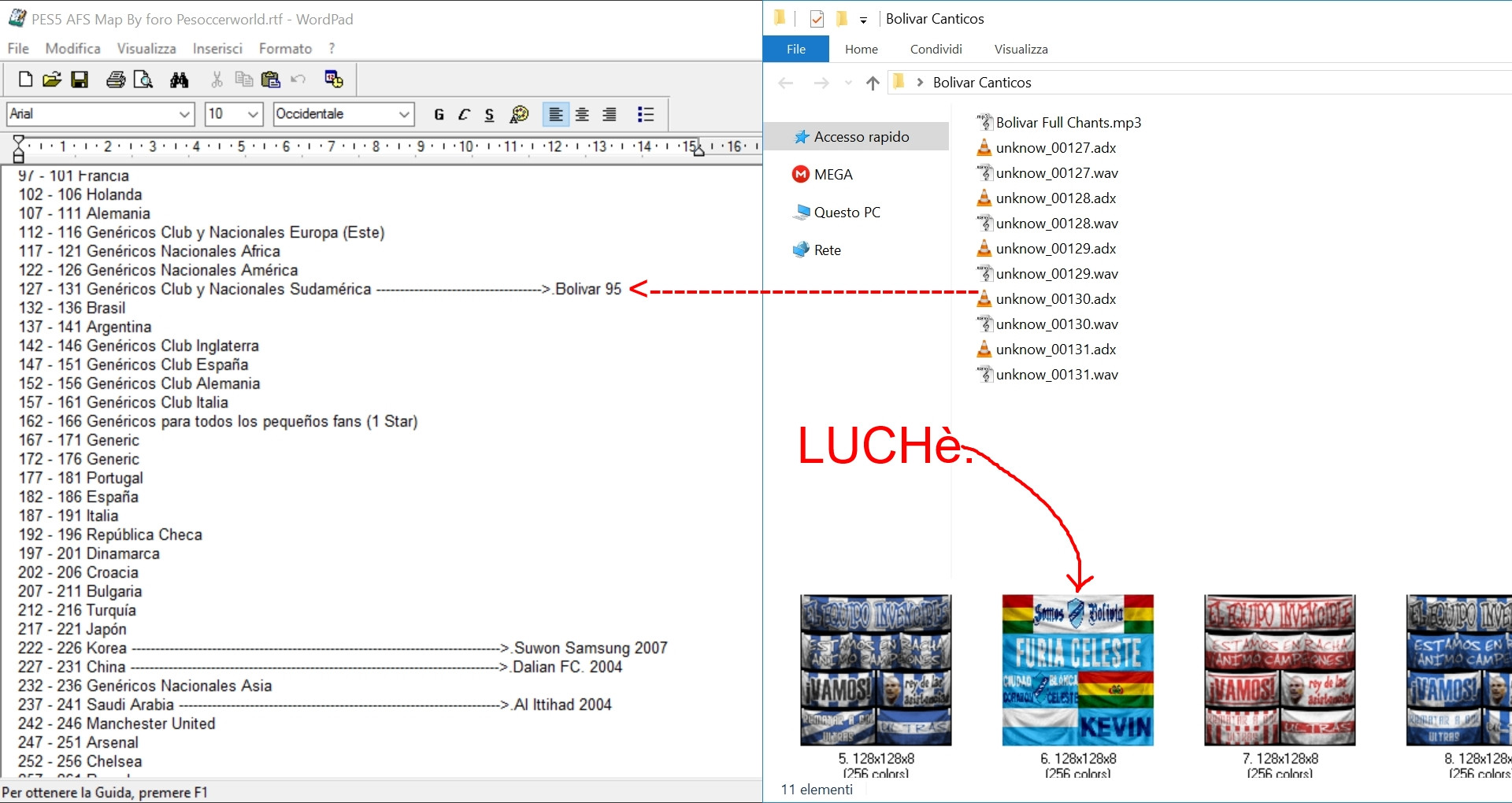Cut selection with the scissors icon
This screenshot has width=1512, height=803.
pyautogui.click(x=217, y=80)
